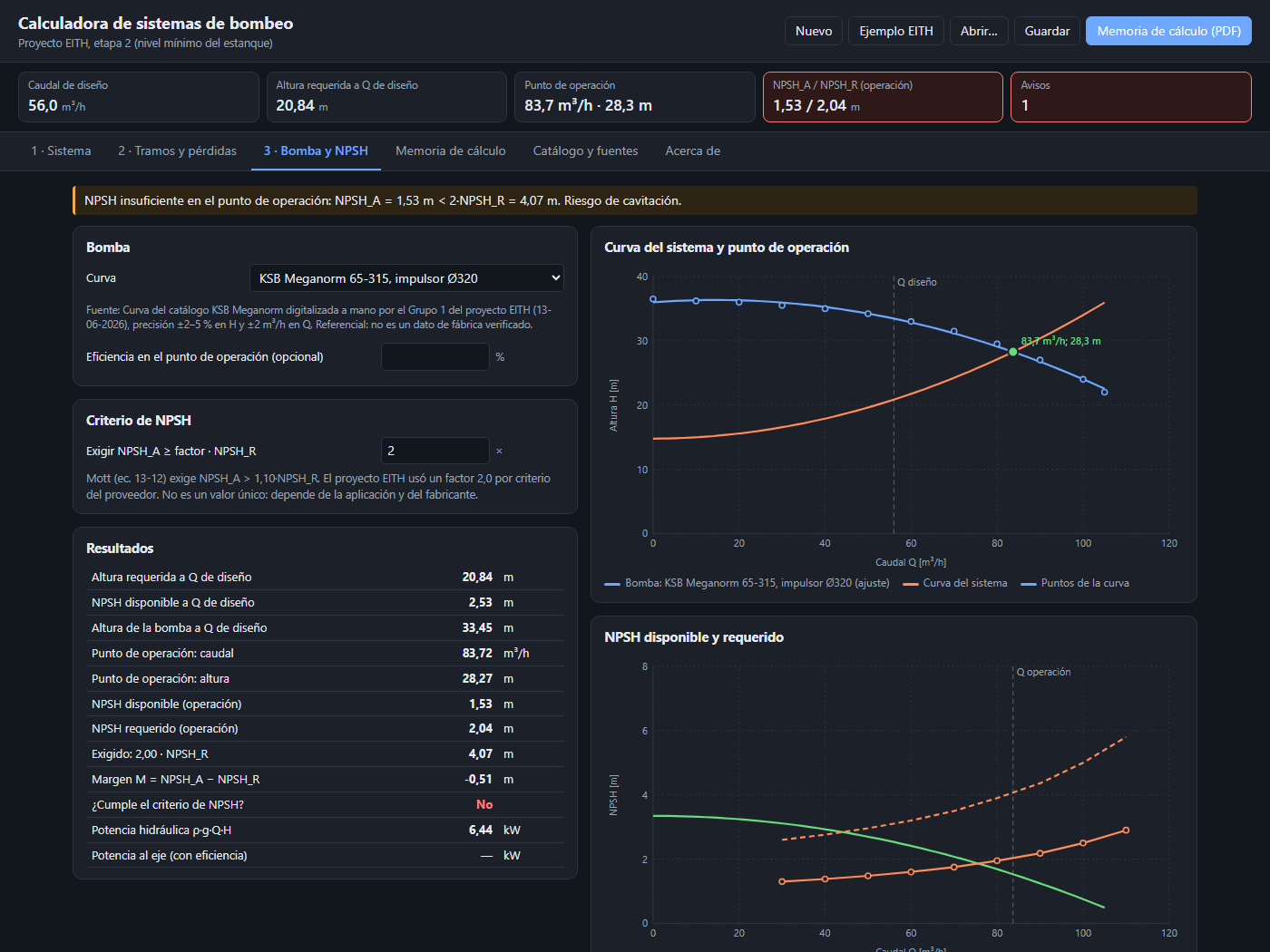Select the 'Criterio de NPSH' section heading
The image size is (1270, 952).
[139, 421]
